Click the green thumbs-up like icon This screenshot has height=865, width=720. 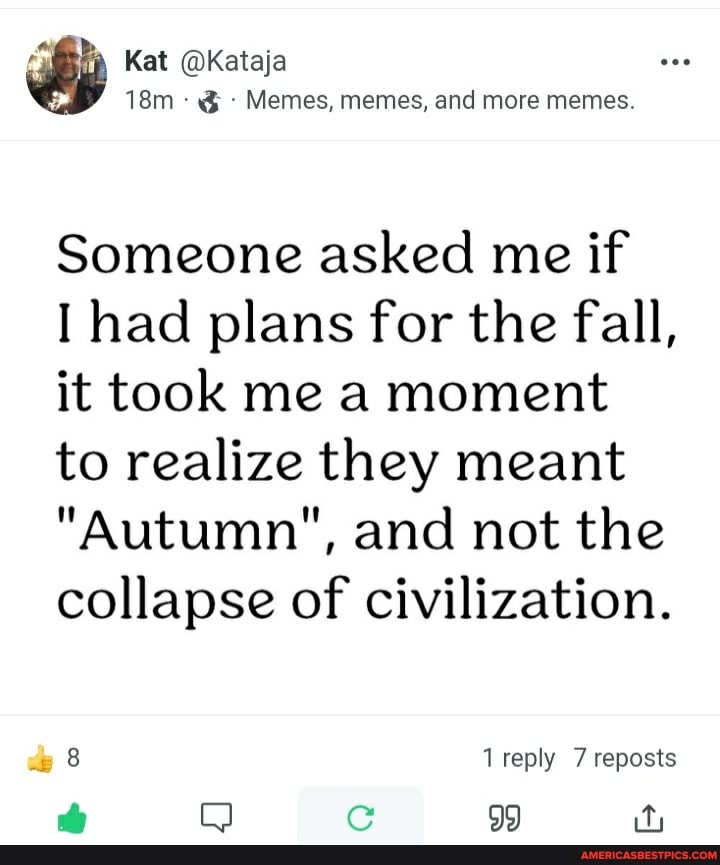pos(72,816)
